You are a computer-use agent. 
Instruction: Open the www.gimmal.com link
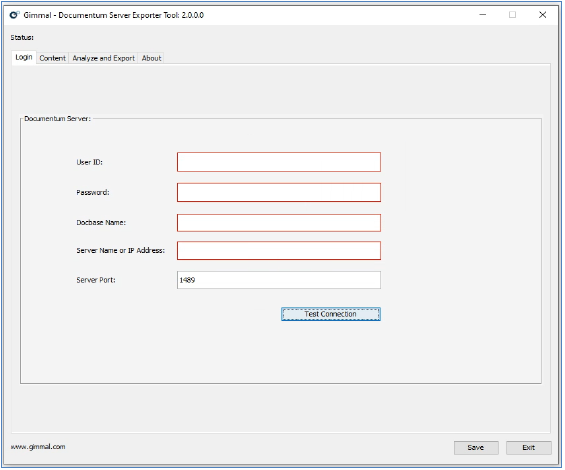[x=38, y=447]
